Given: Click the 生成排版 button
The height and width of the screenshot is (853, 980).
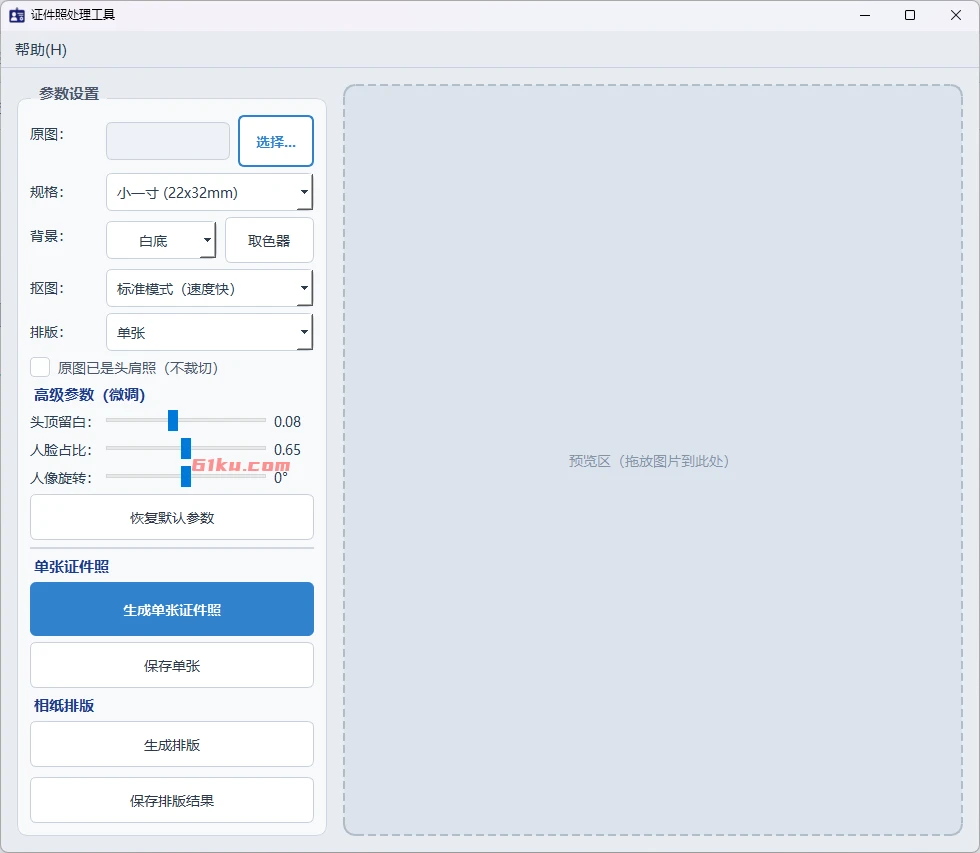Looking at the screenshot, I should (x=172, y=744).
